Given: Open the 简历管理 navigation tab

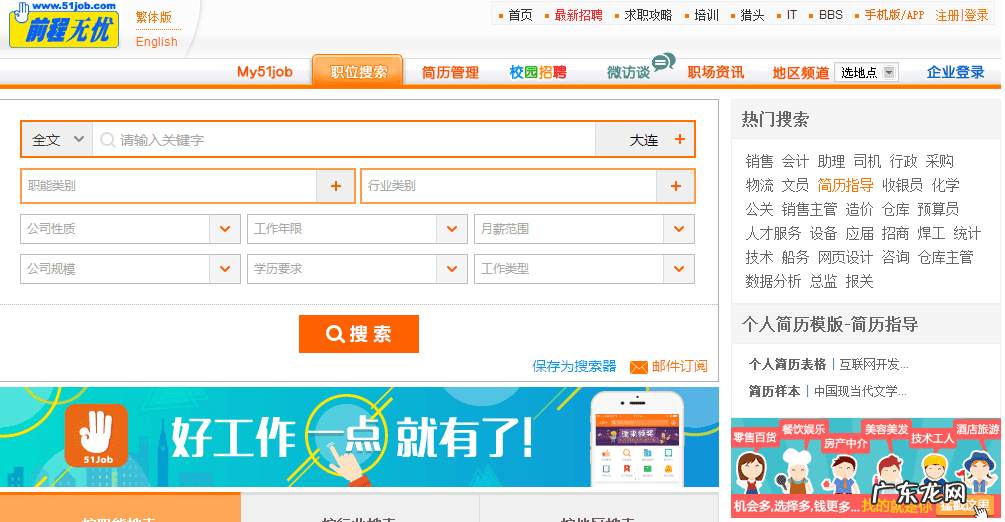Looking at the screenshot, I should point(450,72).
